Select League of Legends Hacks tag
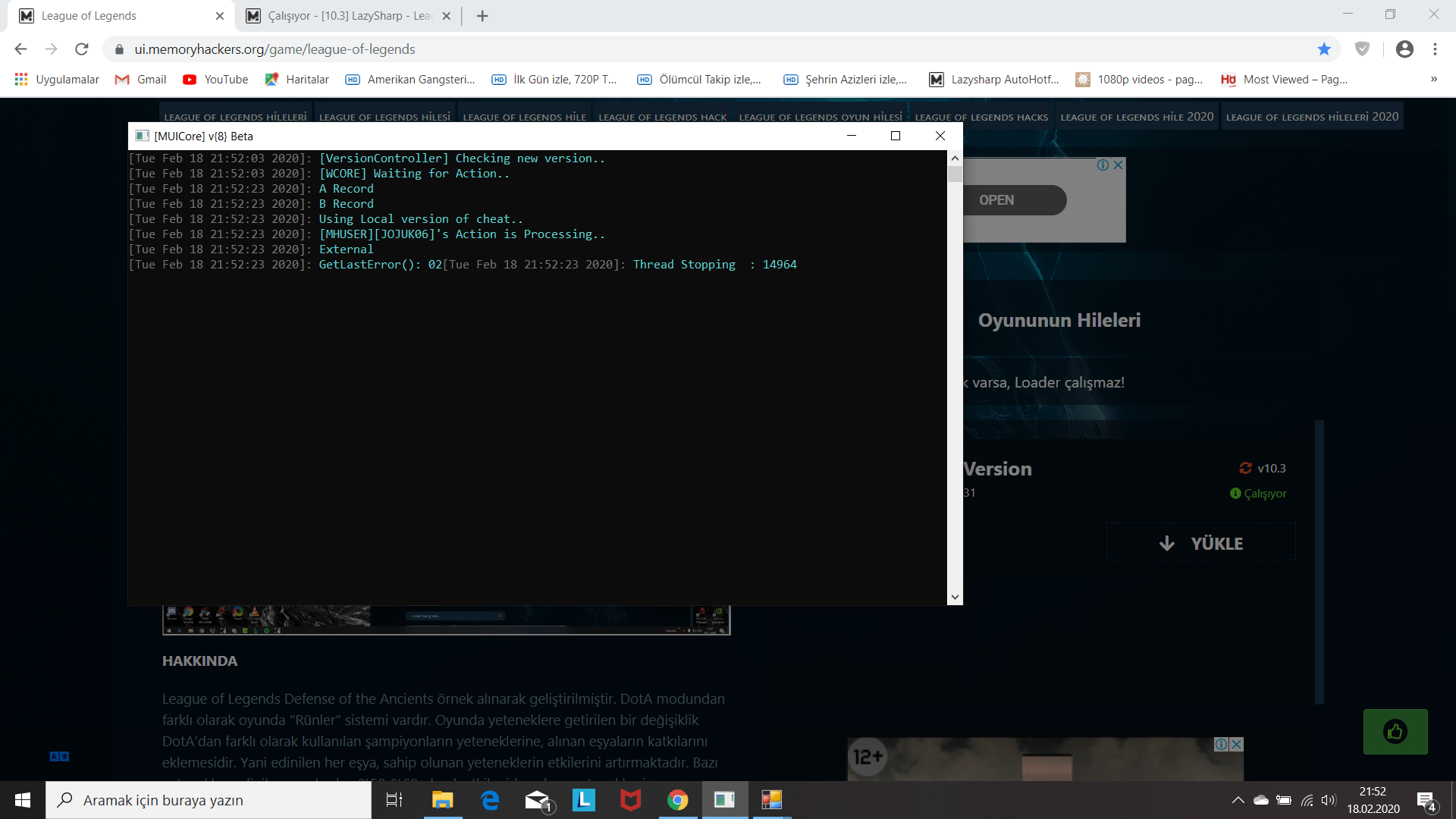 (x=981, y=117)
